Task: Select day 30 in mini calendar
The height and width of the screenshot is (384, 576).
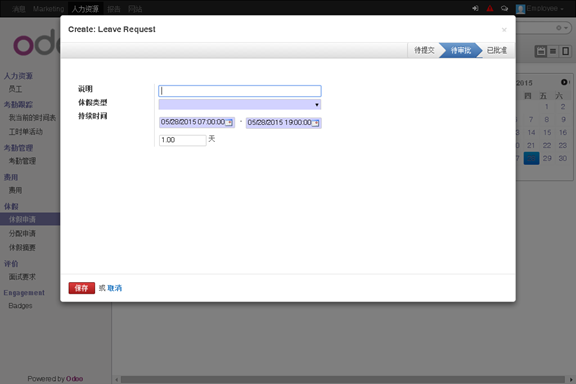Action: pos(562,158)
